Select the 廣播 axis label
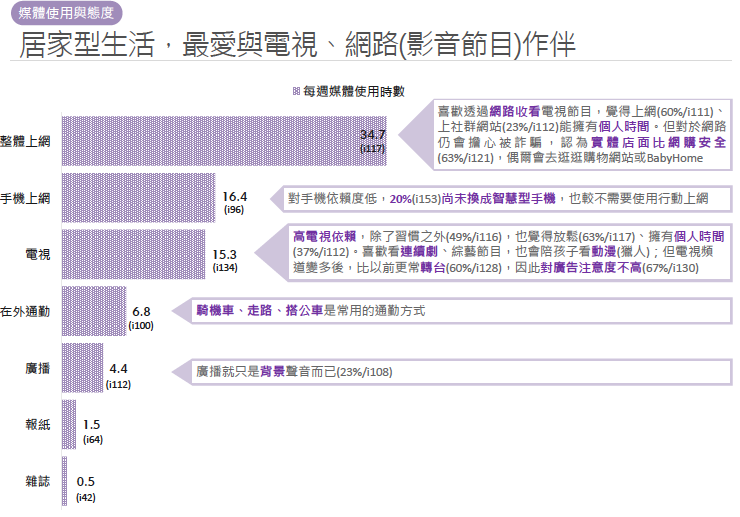This screenshot has height=517, width=740. coord(38,368)
